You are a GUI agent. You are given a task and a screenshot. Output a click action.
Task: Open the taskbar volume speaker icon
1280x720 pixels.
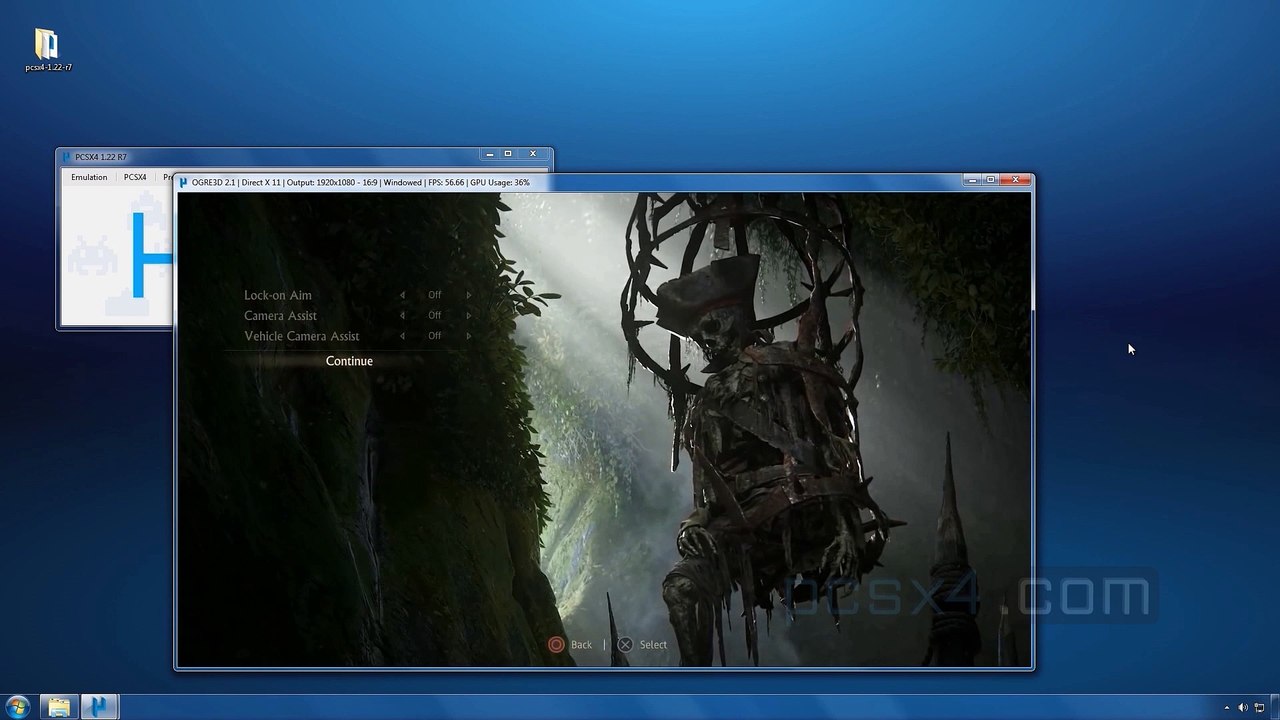[1242, 708]
